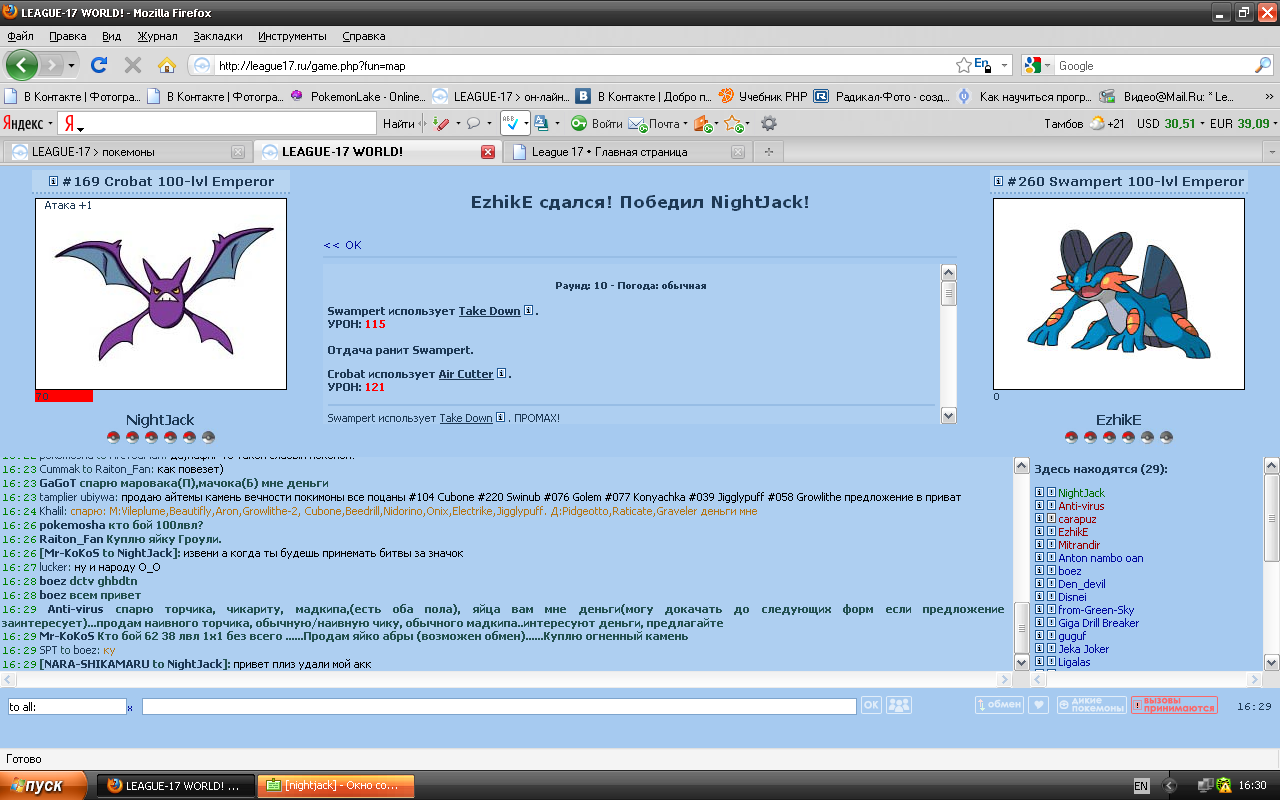Viewport: 1280px width, 800px height.
Task: Click the Yandex toolbar search field
Action: (218, 124)
